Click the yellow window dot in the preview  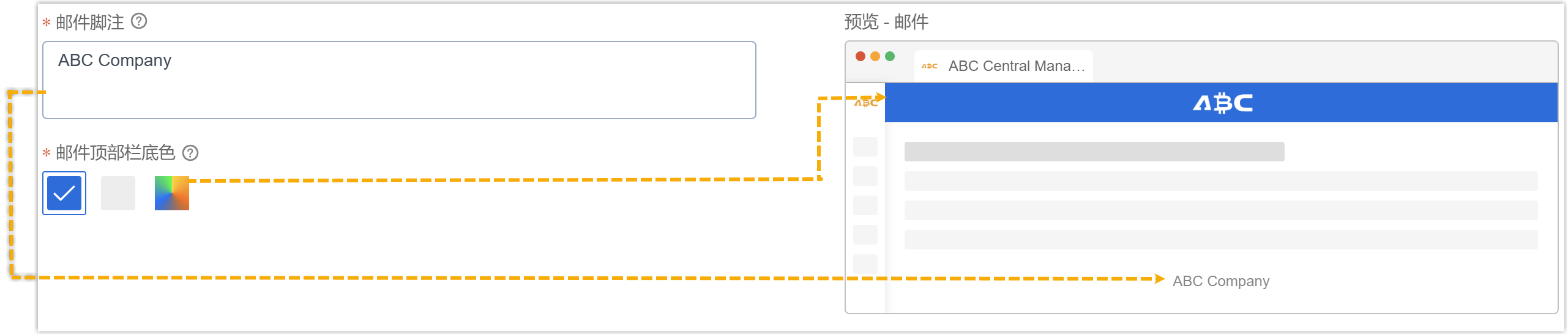point(875,56)
